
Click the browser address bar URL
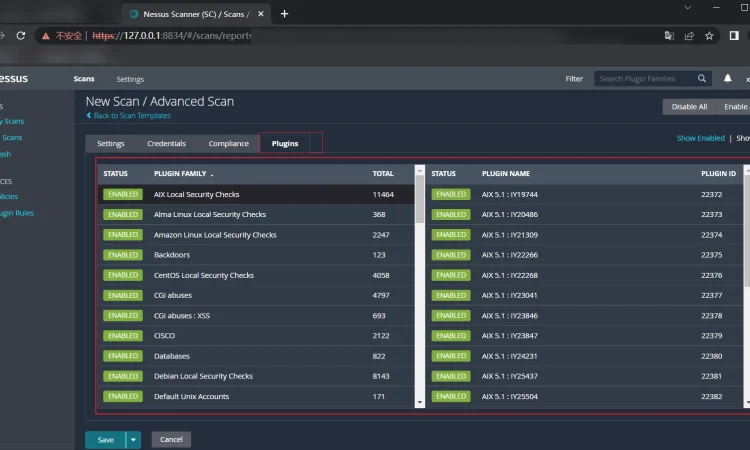172,36
